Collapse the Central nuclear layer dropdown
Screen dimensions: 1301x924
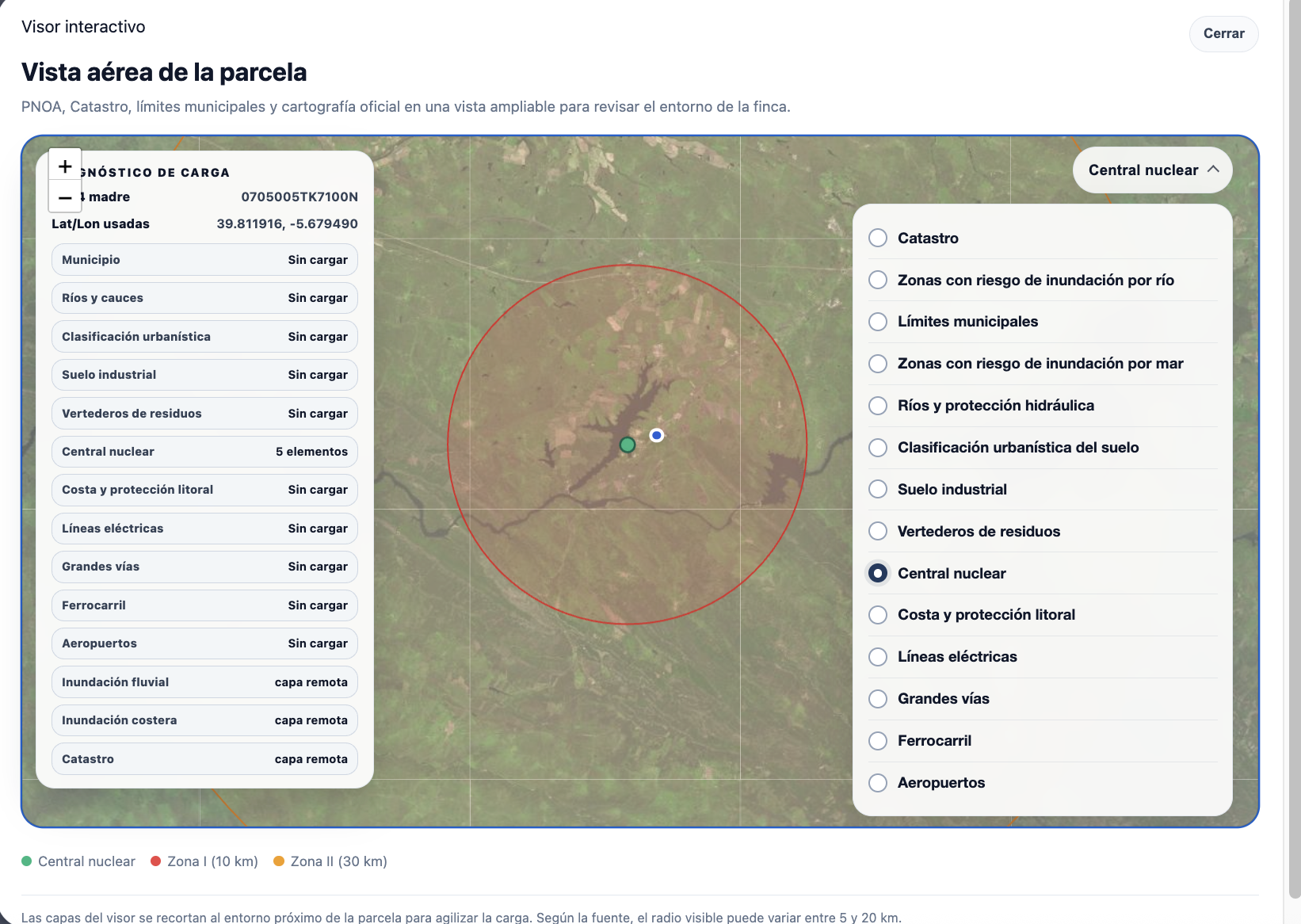tap(1152, 170)
